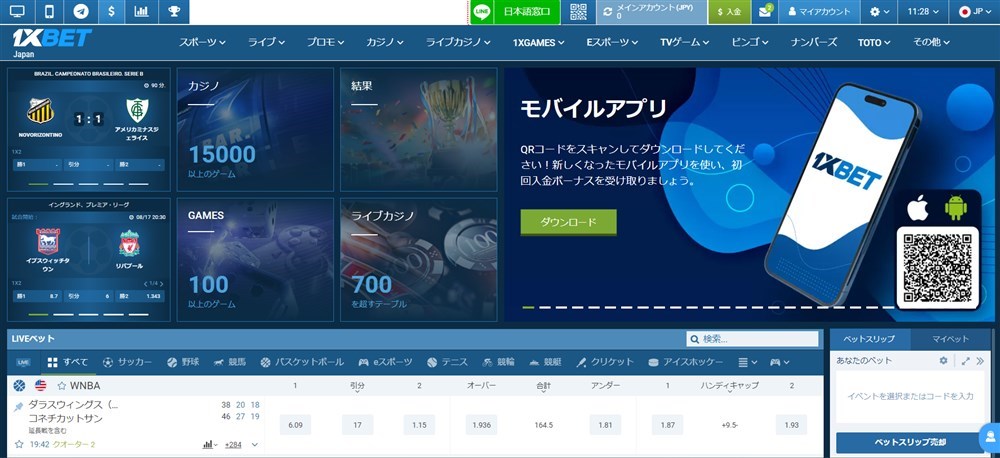This screenshot has width=1000, height=458.
Task: Favorite the Dallas Wings match with star icon
Action: point(19,444)
